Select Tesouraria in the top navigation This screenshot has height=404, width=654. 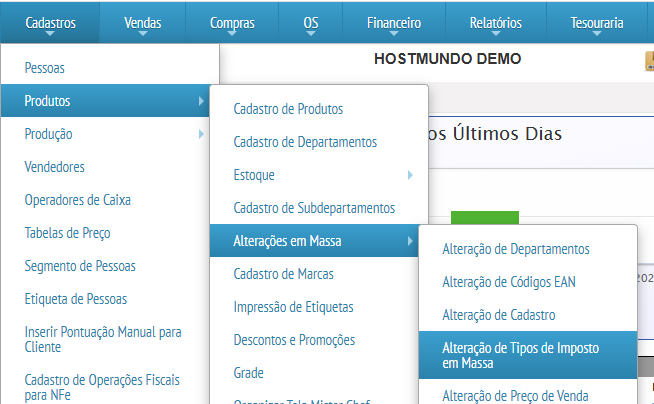point(595,22)
